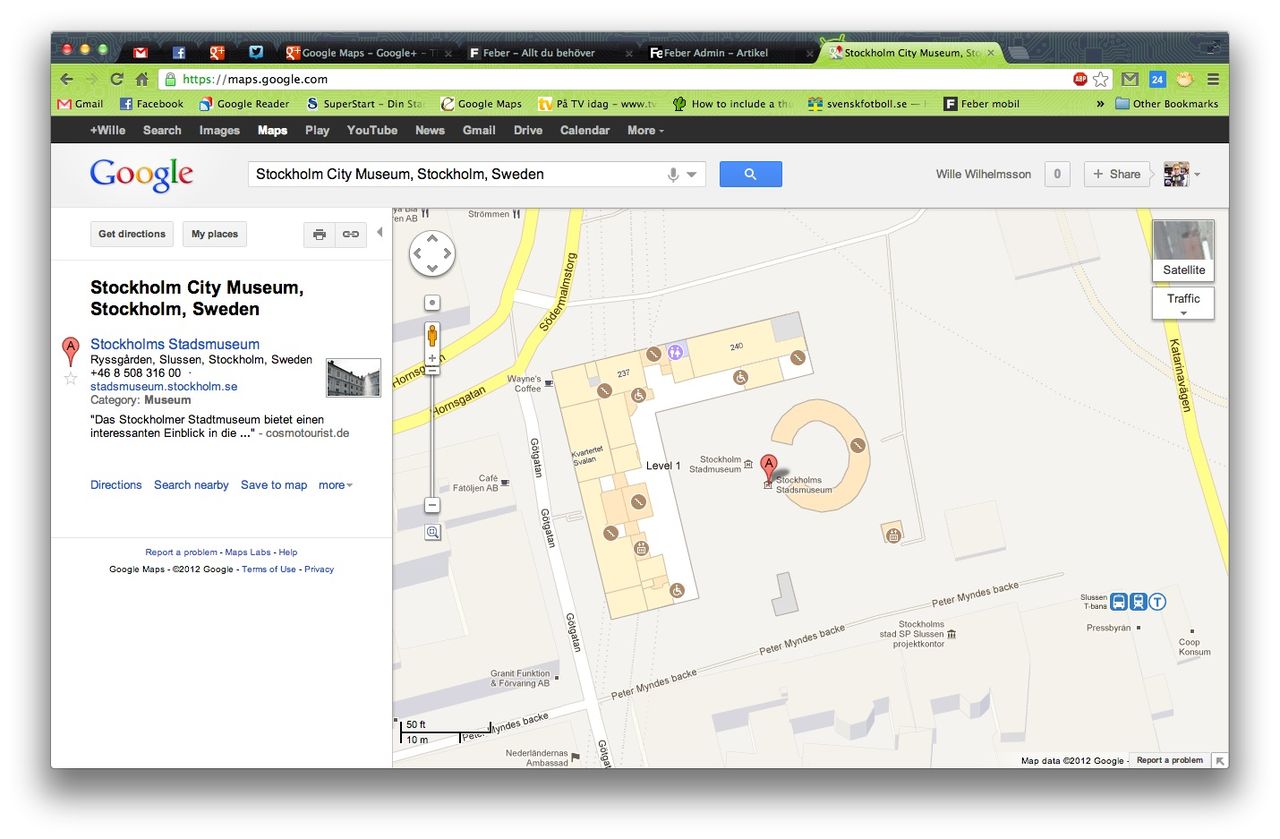1280x839 pixels.
Task: Click the zoom slider handle
Action: pyautogui.click(x=432, y=370)
